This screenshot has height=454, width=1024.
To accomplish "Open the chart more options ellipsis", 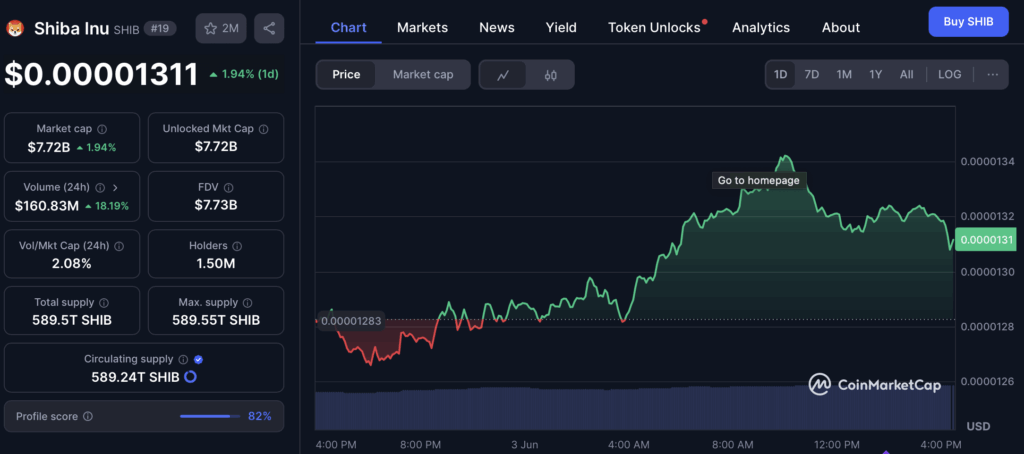I will pyautogui.click(x=993, y=74).
